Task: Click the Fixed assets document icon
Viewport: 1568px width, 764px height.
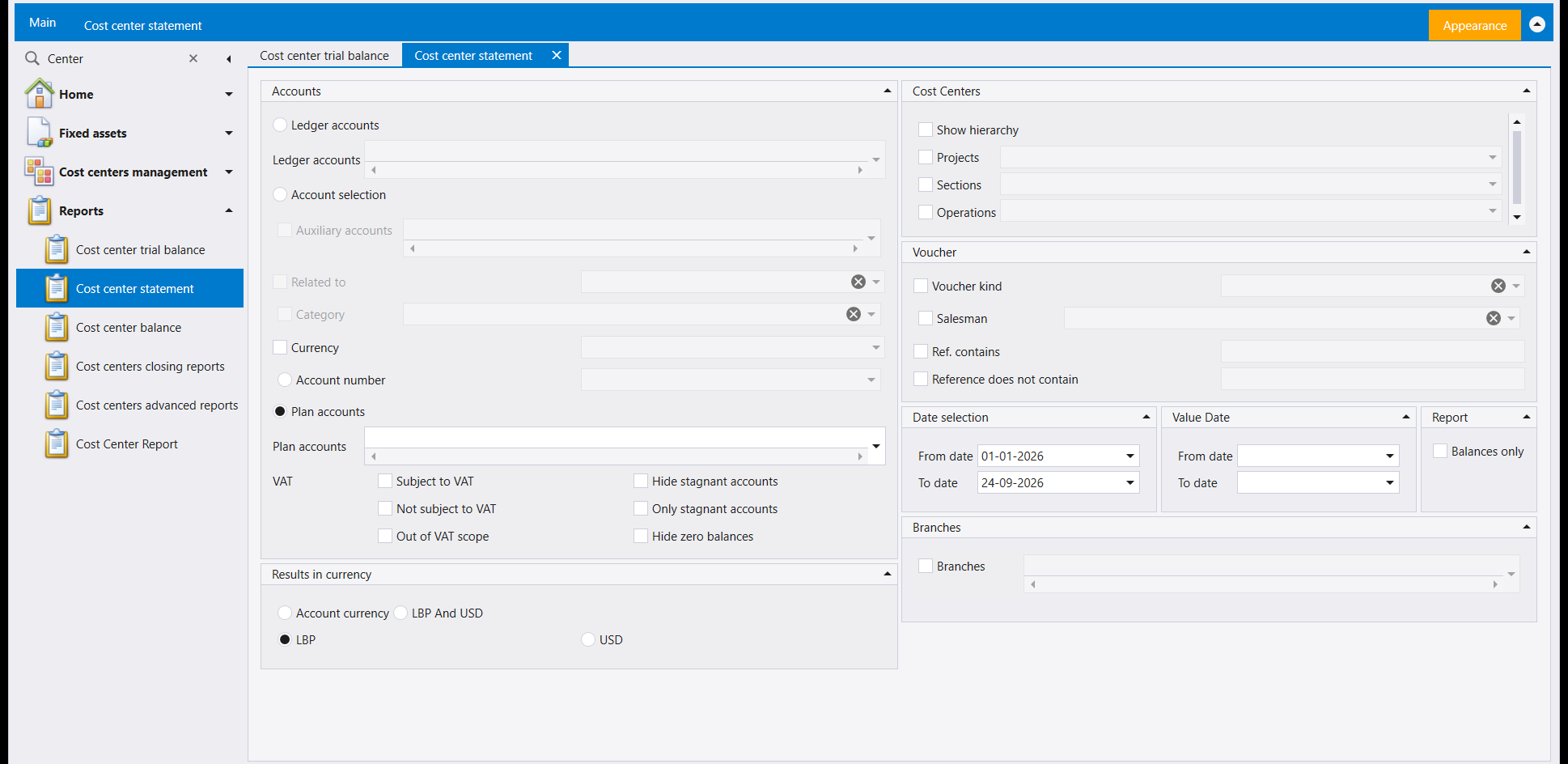Action: tap(39, 133)
